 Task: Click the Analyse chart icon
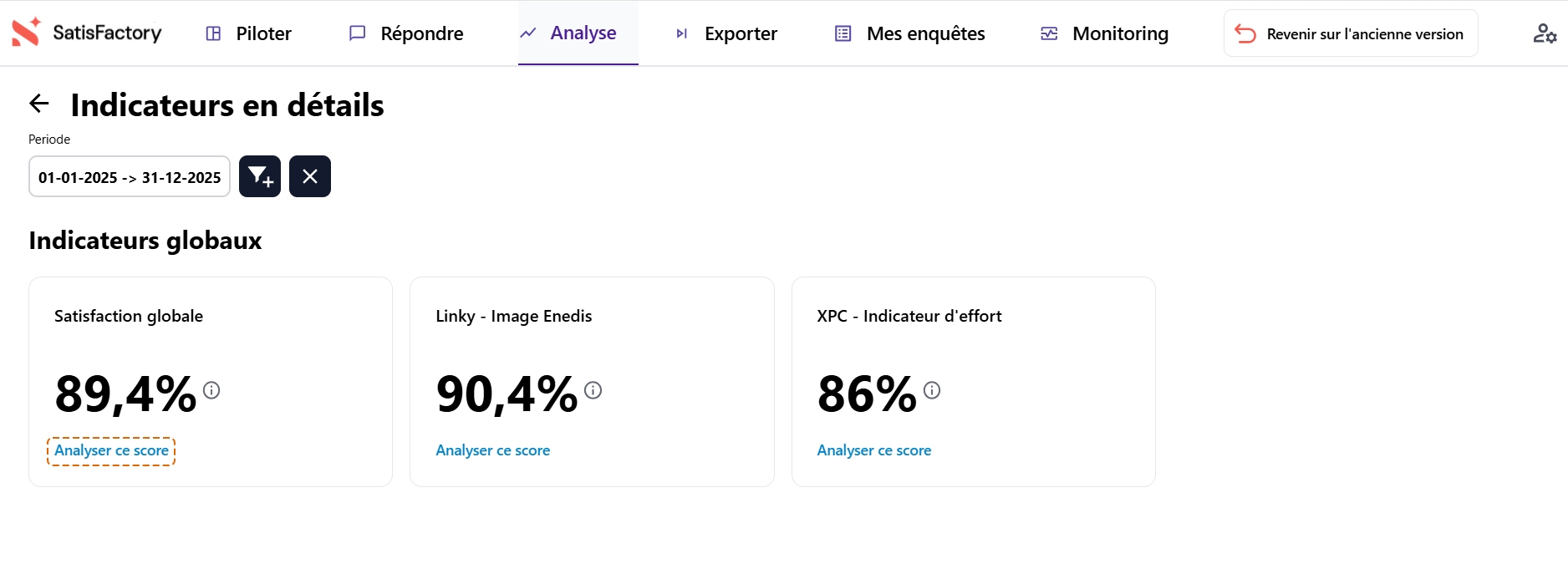click(x=527, y=33)
